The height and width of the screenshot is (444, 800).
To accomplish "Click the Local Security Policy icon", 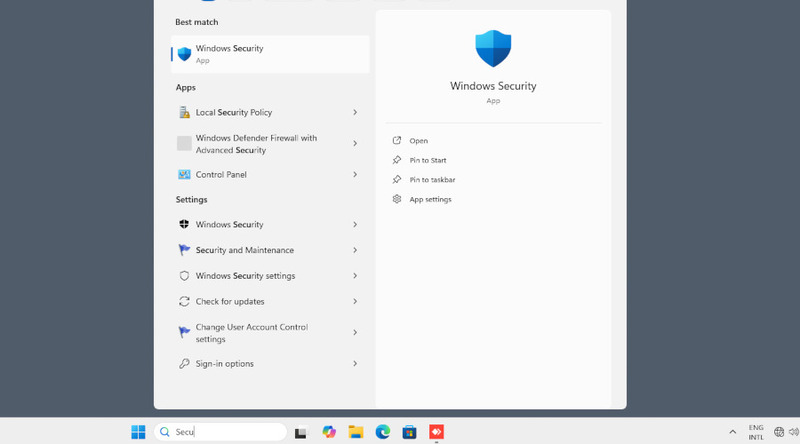I will (184, 112).
